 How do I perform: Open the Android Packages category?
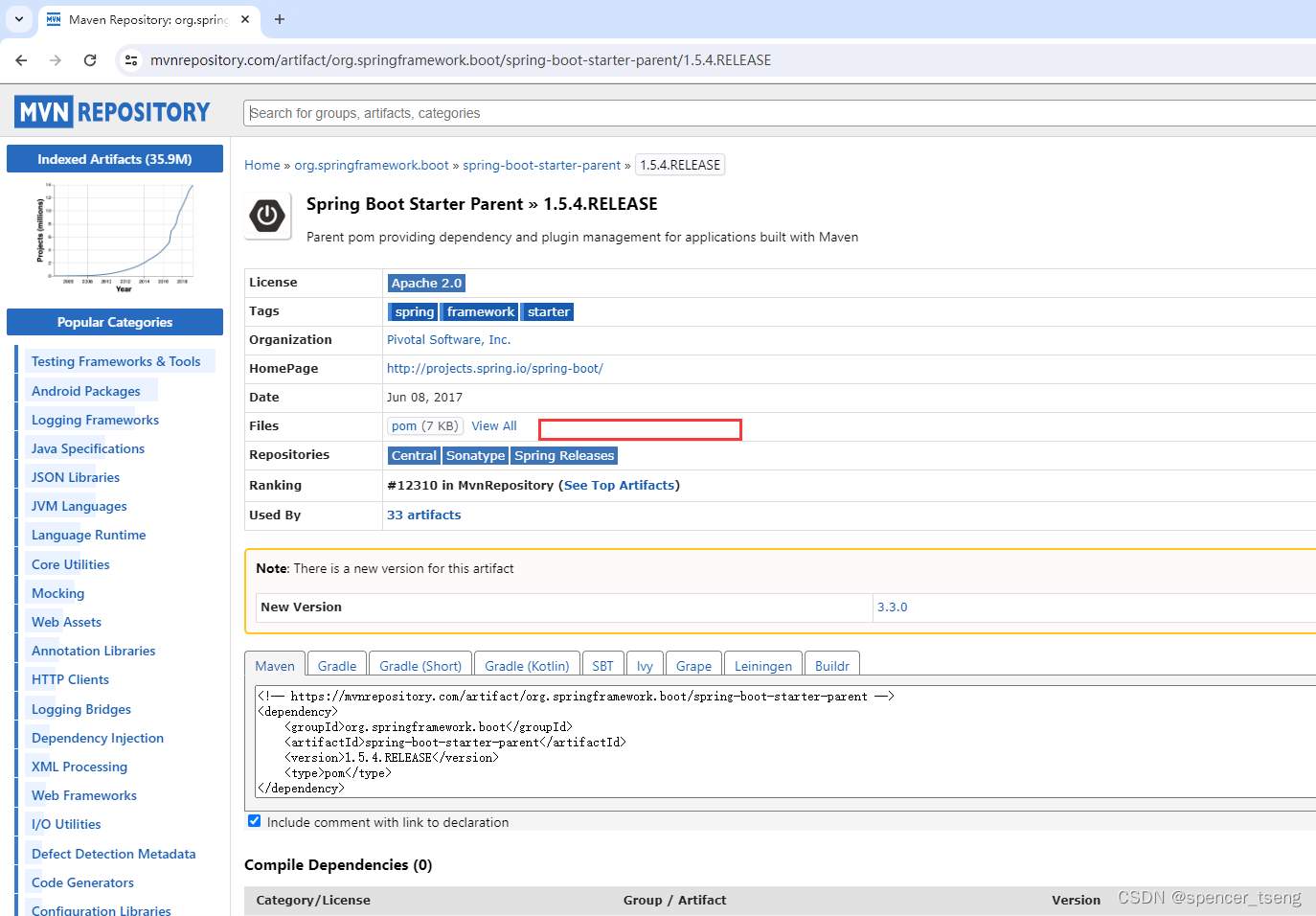click(86, 391)
